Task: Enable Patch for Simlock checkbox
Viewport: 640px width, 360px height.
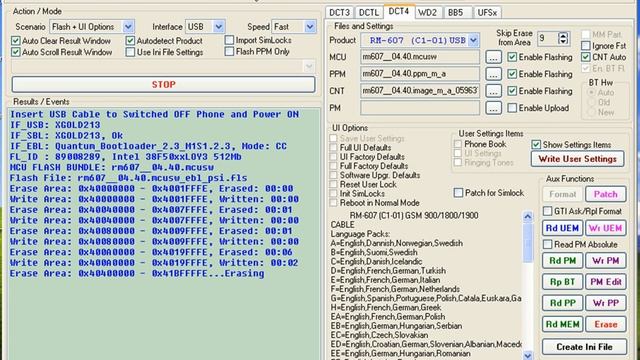Action: point(458,193)
